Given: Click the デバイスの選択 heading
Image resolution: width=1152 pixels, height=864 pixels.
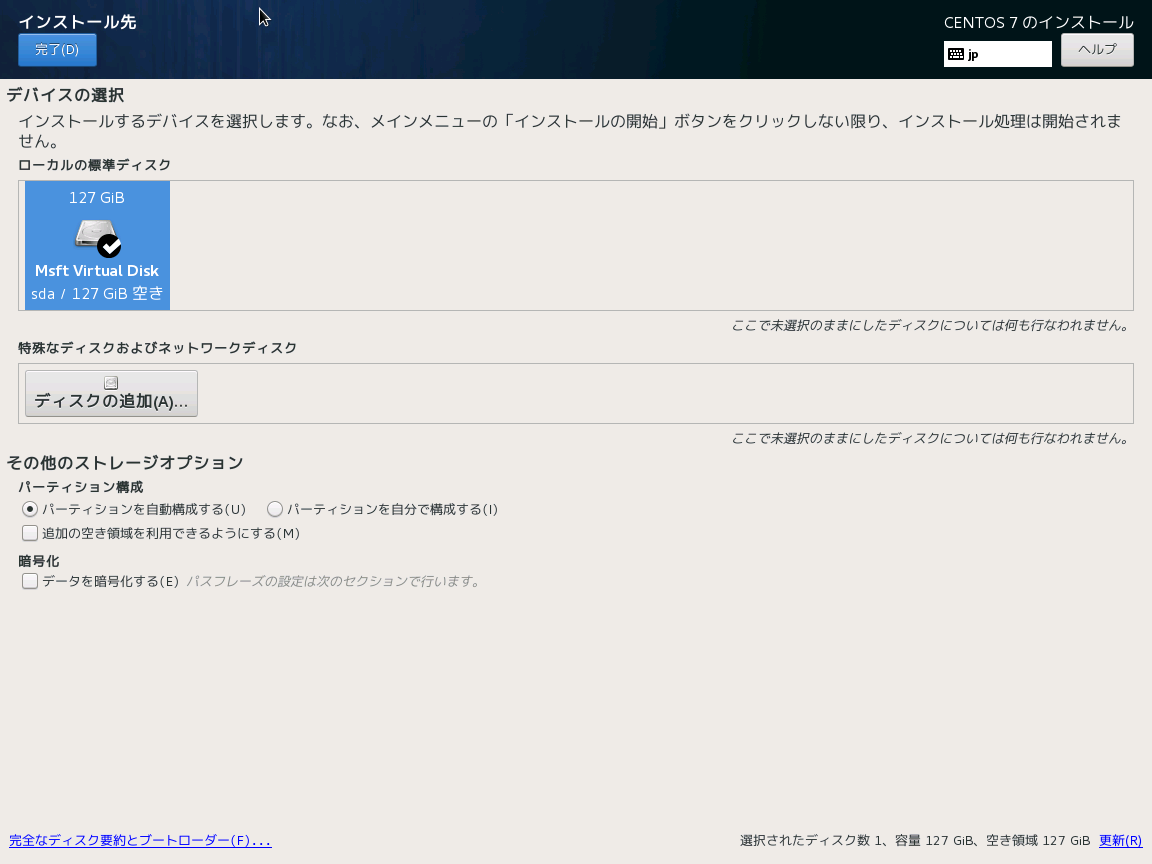Looking at the screenshot, I should (x=65, y=96).
